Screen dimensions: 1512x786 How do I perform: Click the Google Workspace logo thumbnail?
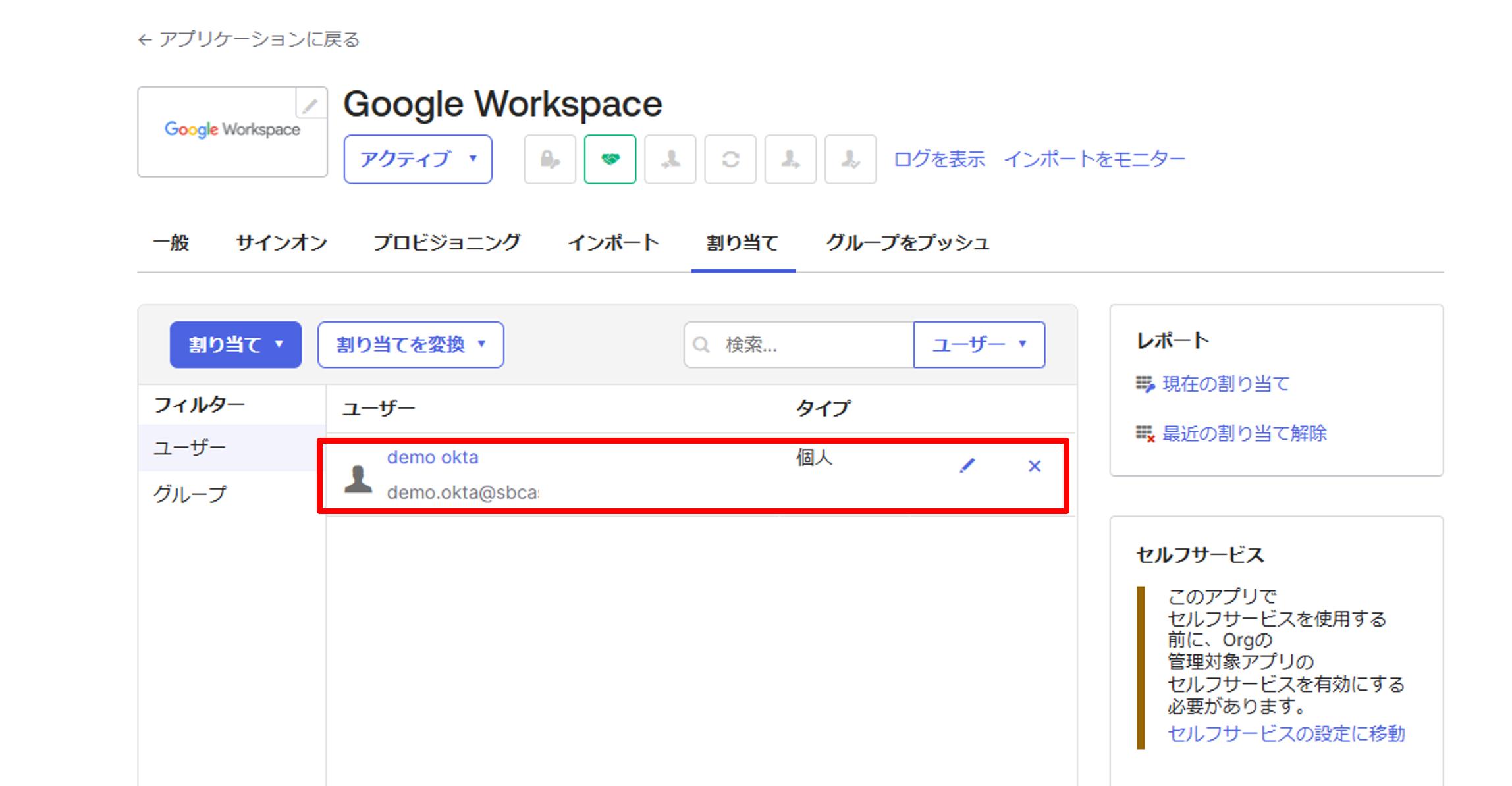pos(232,132)
